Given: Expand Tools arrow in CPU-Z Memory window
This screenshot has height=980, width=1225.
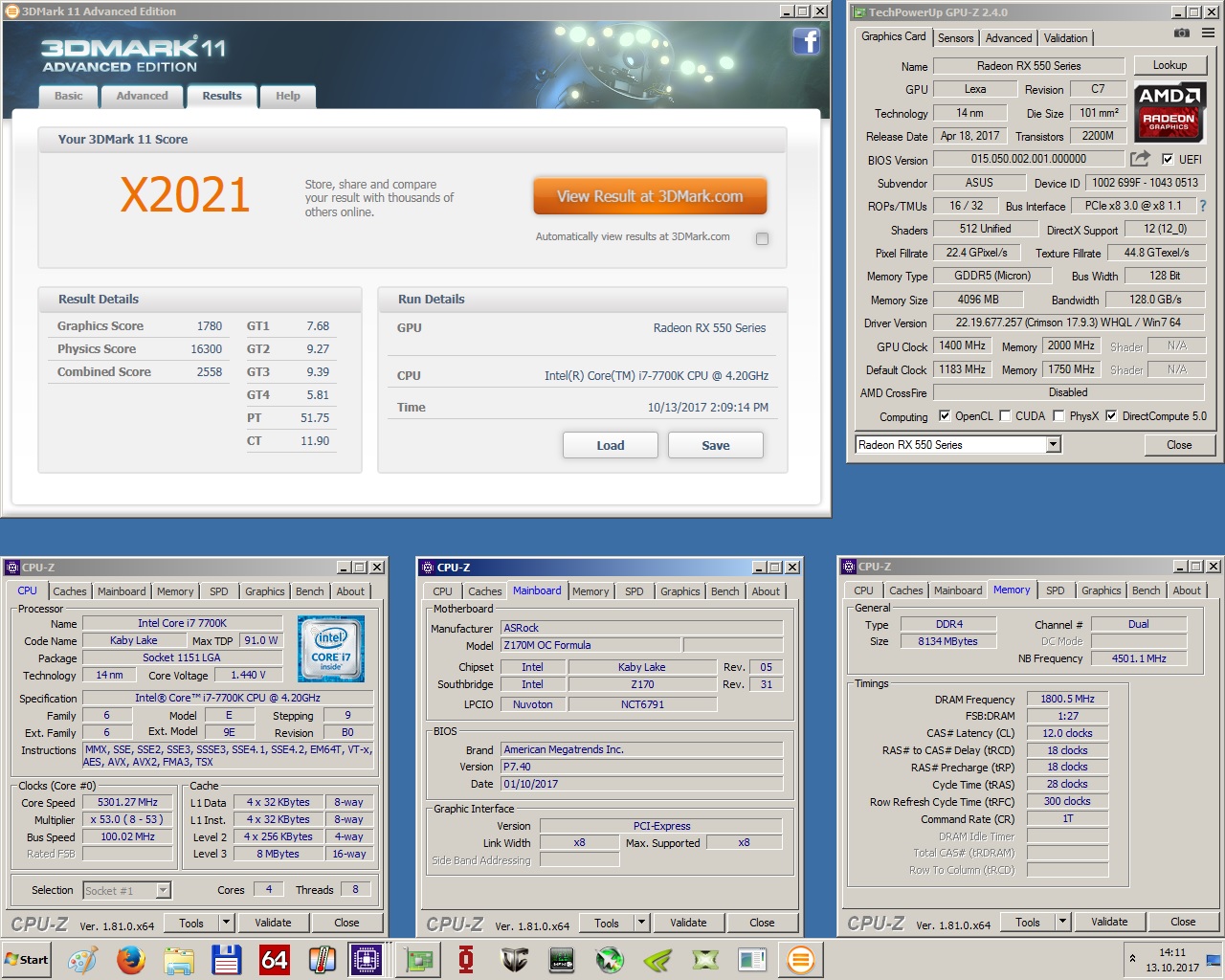Looking at the screenshot, I should click(x=1062, y=923).
